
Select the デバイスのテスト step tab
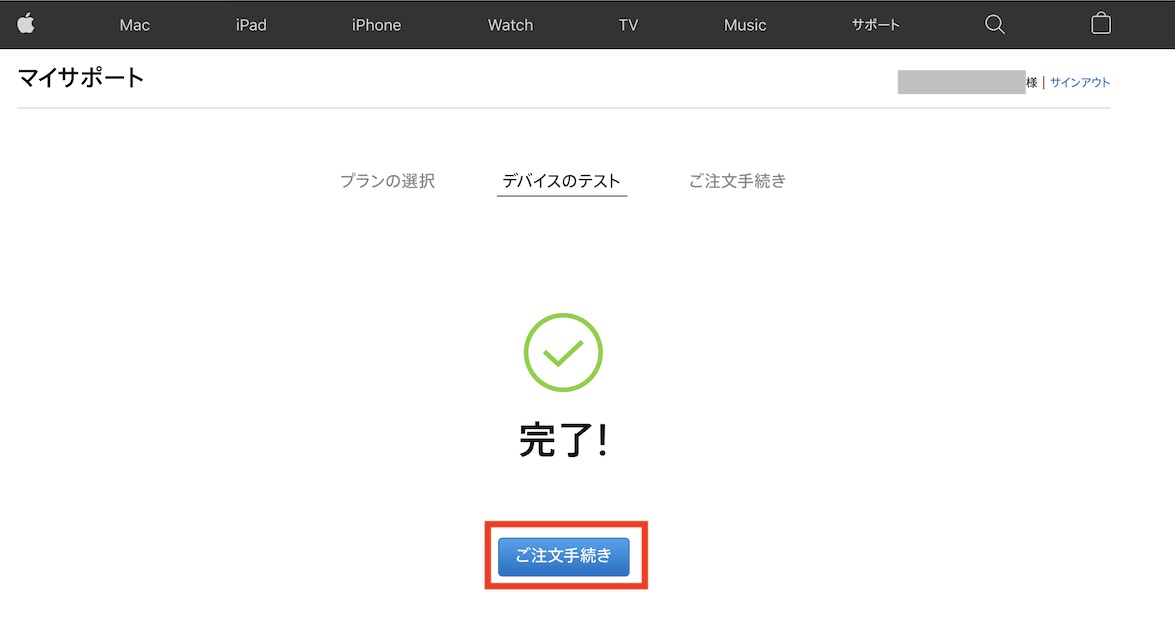(561, 181)
